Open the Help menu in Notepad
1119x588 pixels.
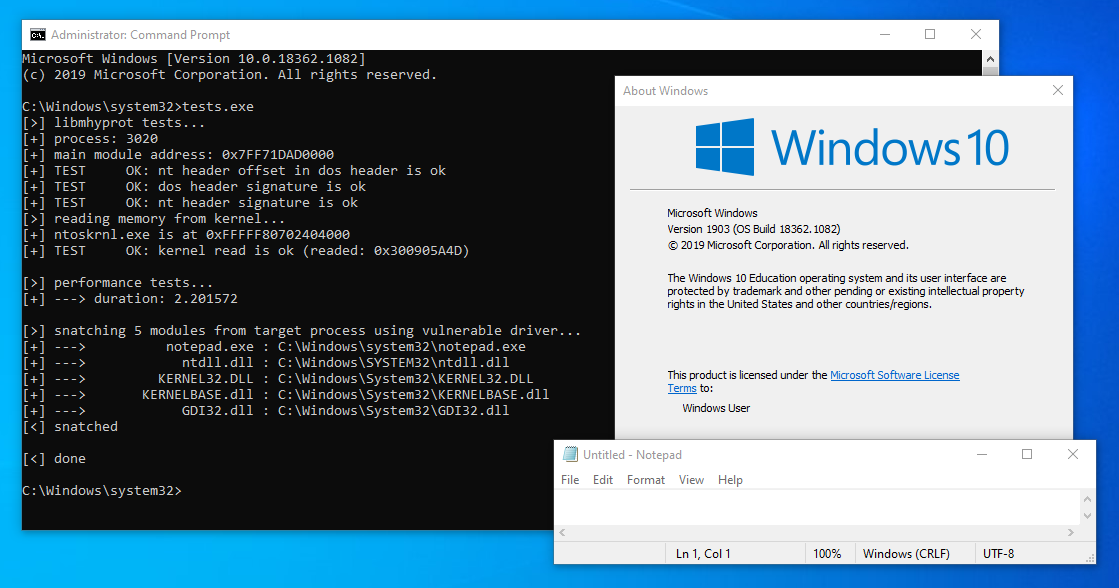pos(730,480)
